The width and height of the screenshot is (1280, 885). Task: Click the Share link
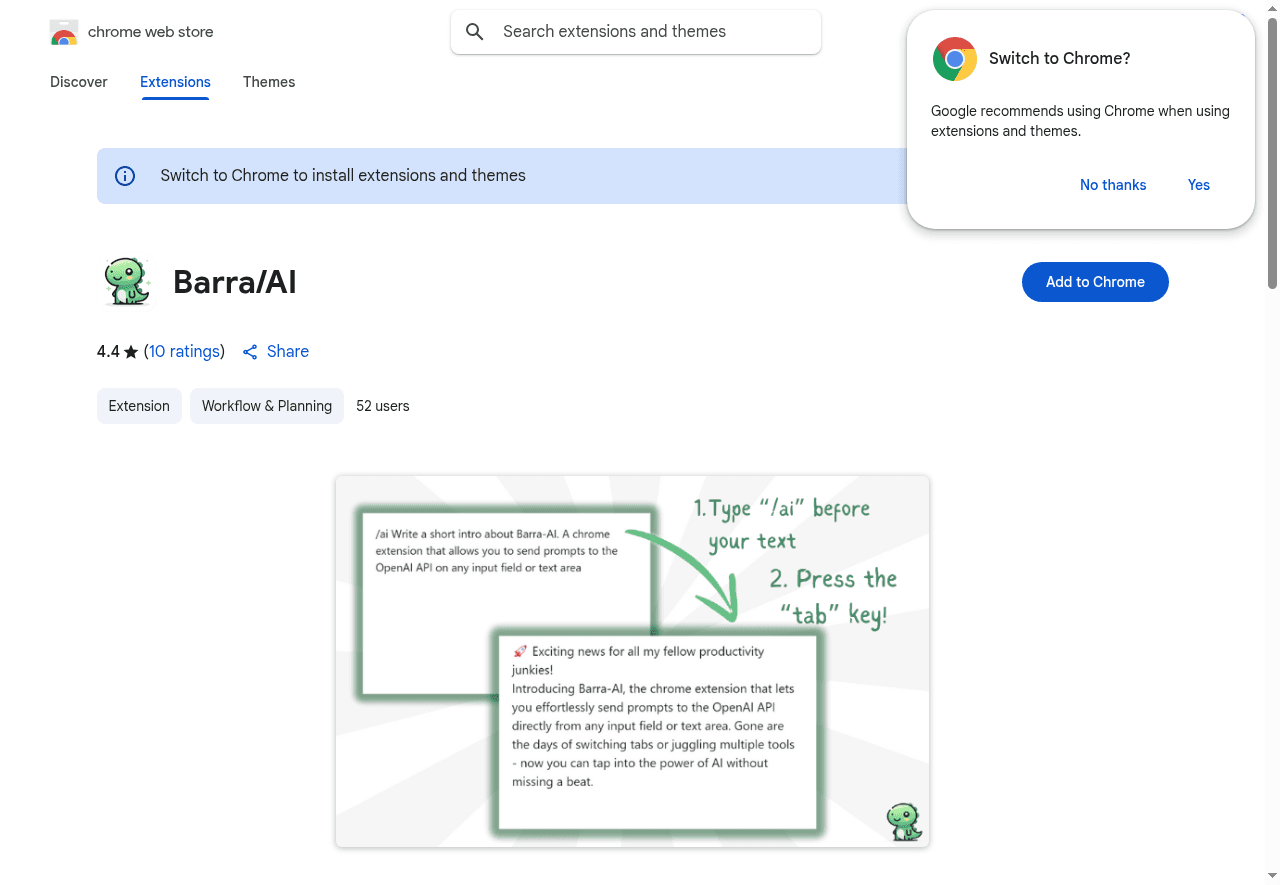pos(287,352)
